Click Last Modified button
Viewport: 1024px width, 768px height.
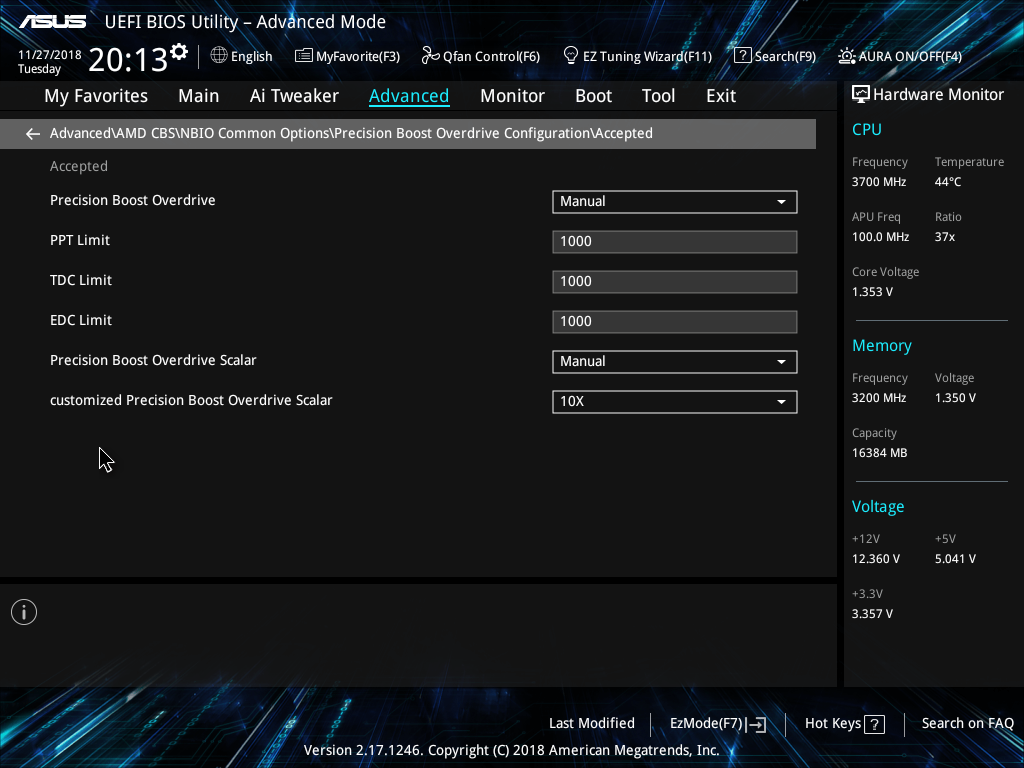point(592,724)
